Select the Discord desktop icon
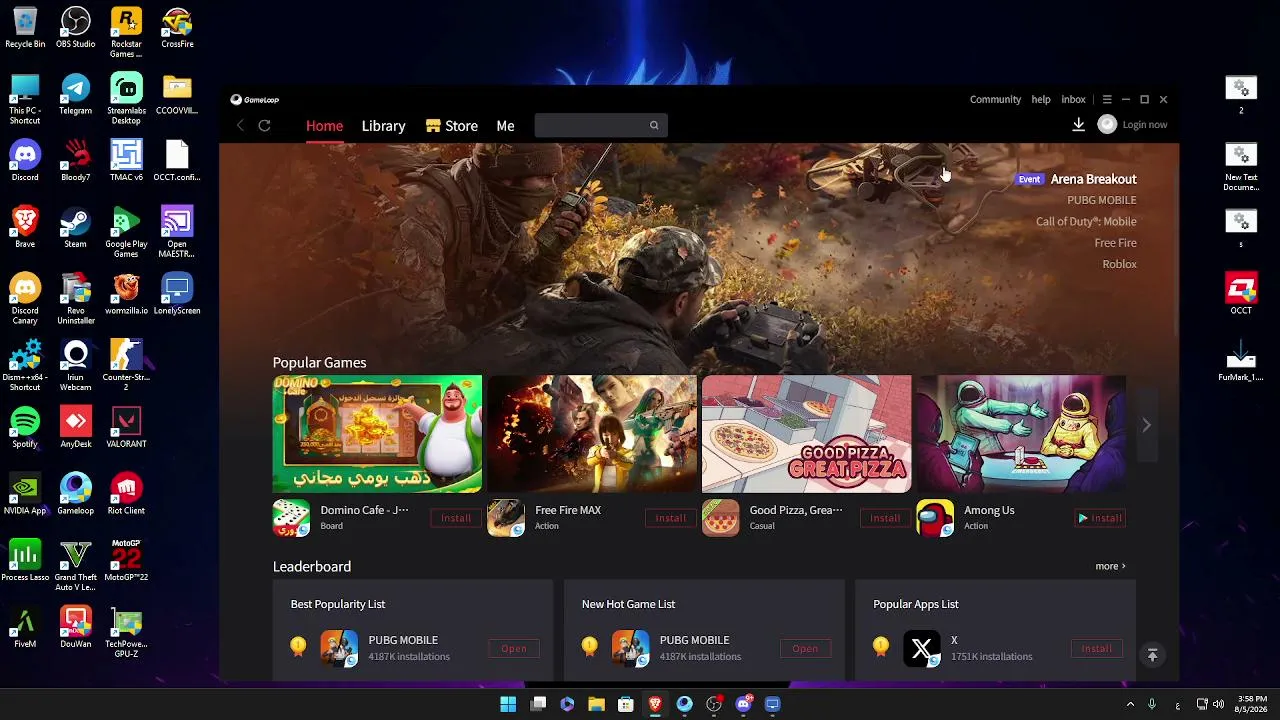This screenshot has height=720, width=1280. 25,160
